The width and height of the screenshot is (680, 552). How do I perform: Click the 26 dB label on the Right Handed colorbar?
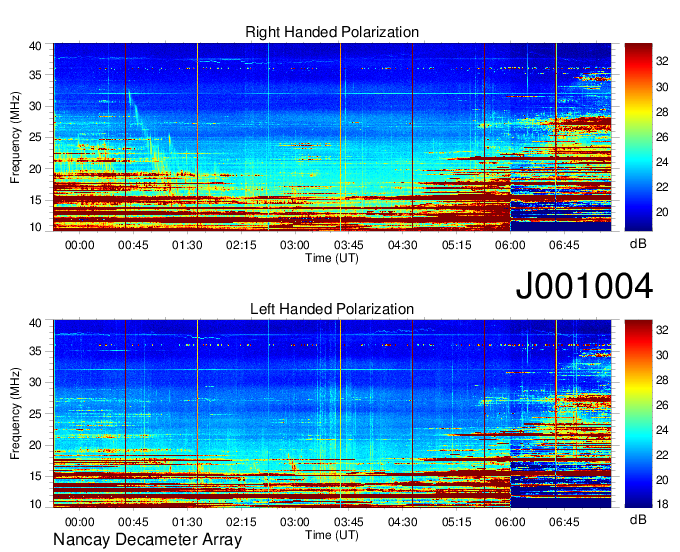(x=662, y=137)
